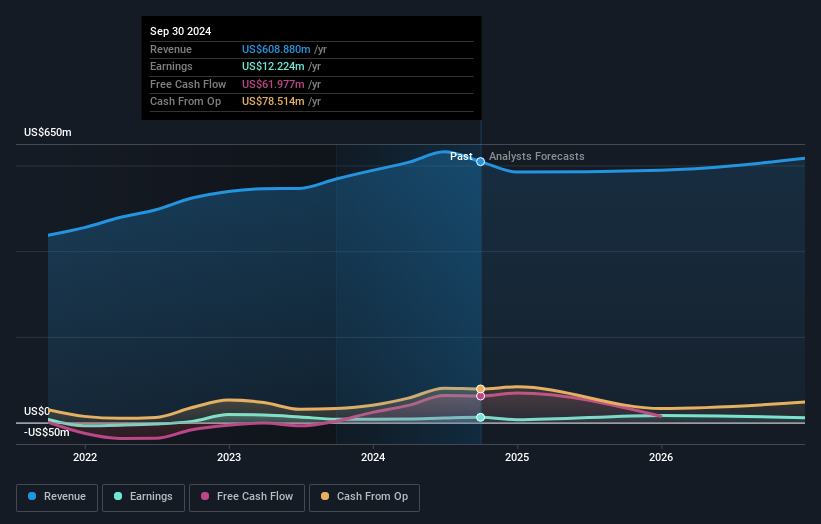Screen dimensions: 821x524
Task: Click the 2026 x-axis label
Action: point(661,457)
